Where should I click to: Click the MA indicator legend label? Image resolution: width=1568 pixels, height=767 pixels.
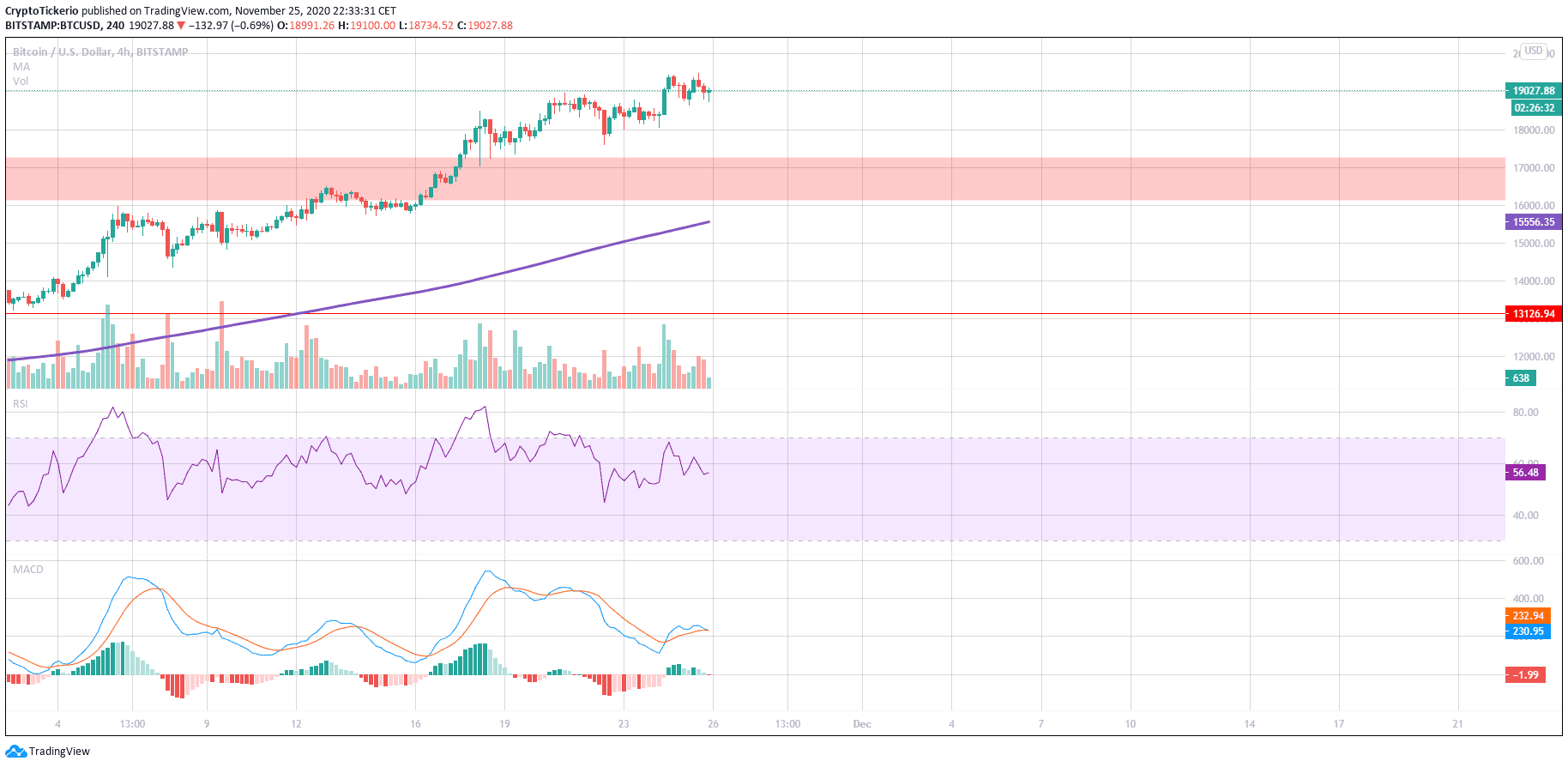coord(21,67)
